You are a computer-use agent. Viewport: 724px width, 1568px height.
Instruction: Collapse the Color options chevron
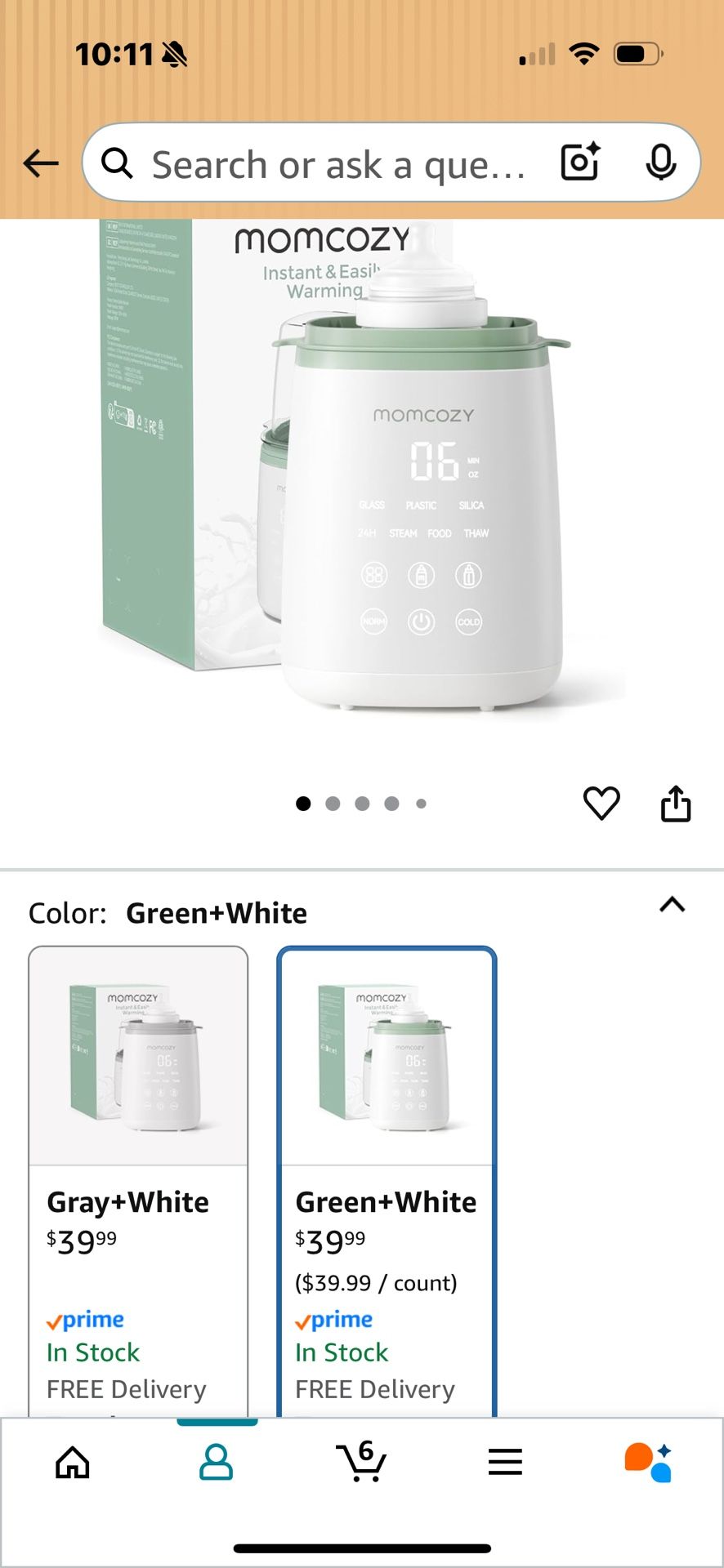coord(673,905)
